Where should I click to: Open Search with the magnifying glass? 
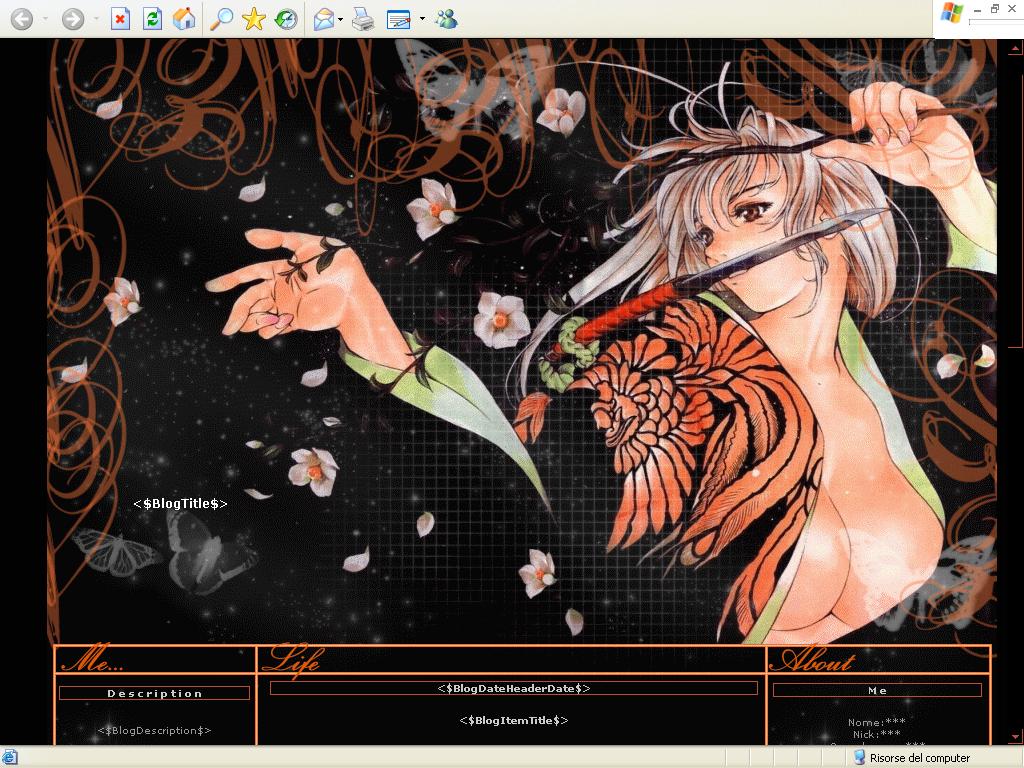(x=221, y=19)
